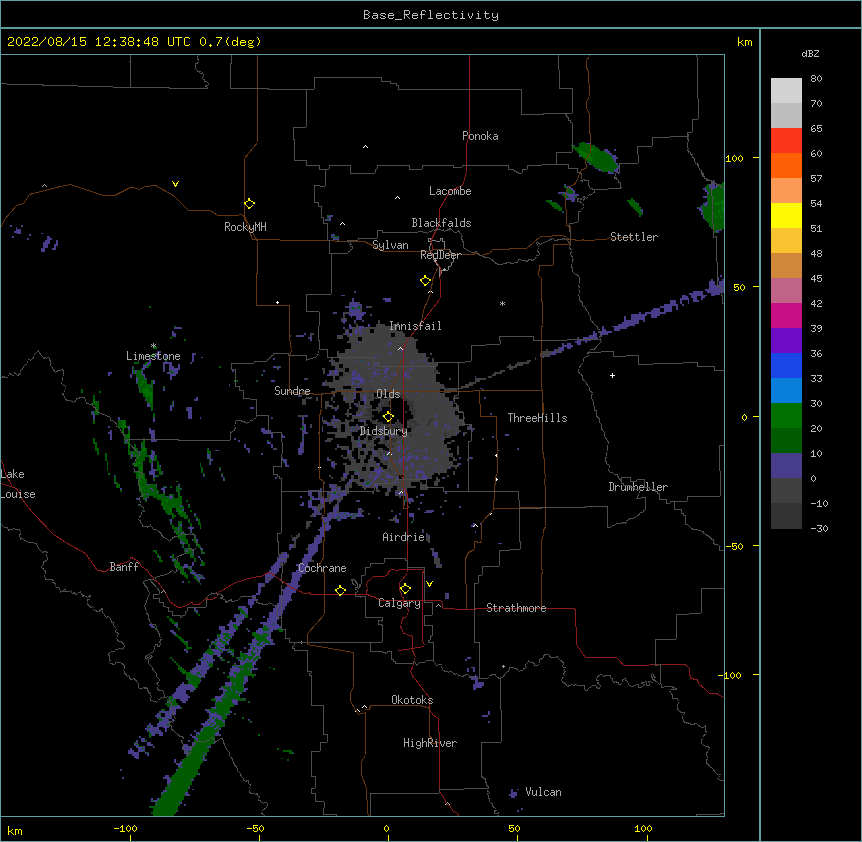Viewport: 862px width, 842px height.
Task: Click the yellow 54 dBZ color swatch
Action: (x=786, y=215)
